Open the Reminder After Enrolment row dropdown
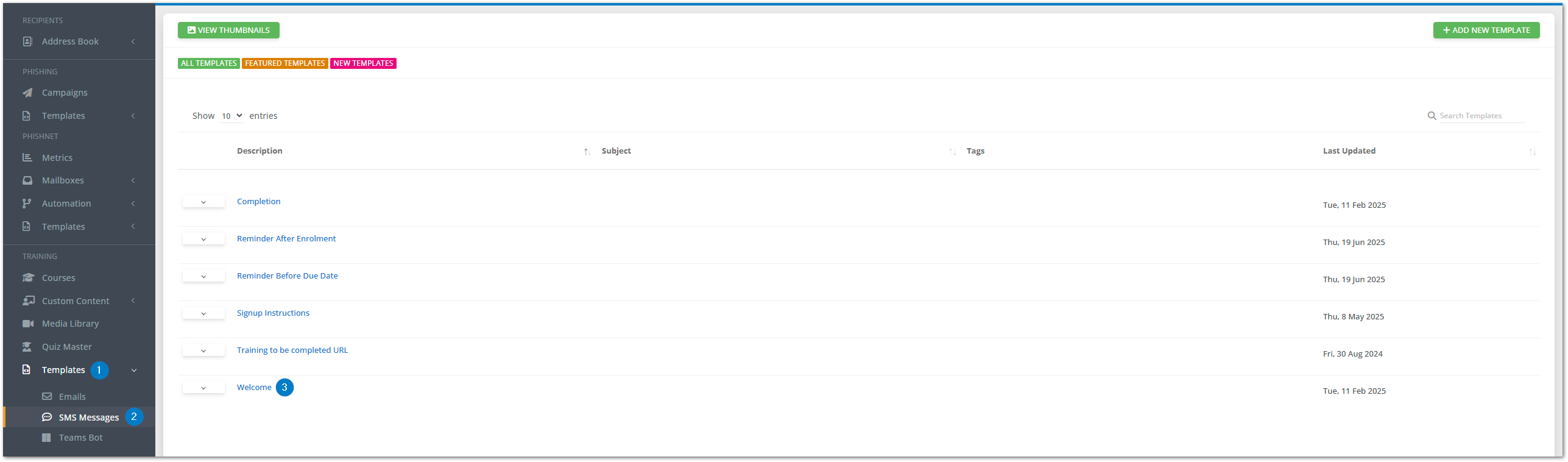Image resolution: width=1568 pixels, height=462 pixels. (x=203, y=240)
